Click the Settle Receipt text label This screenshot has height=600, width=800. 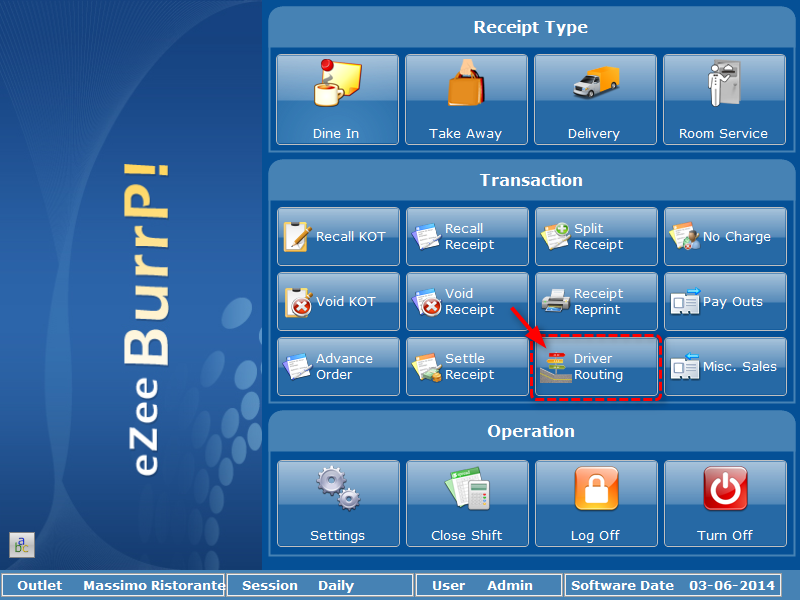point(469,366)
